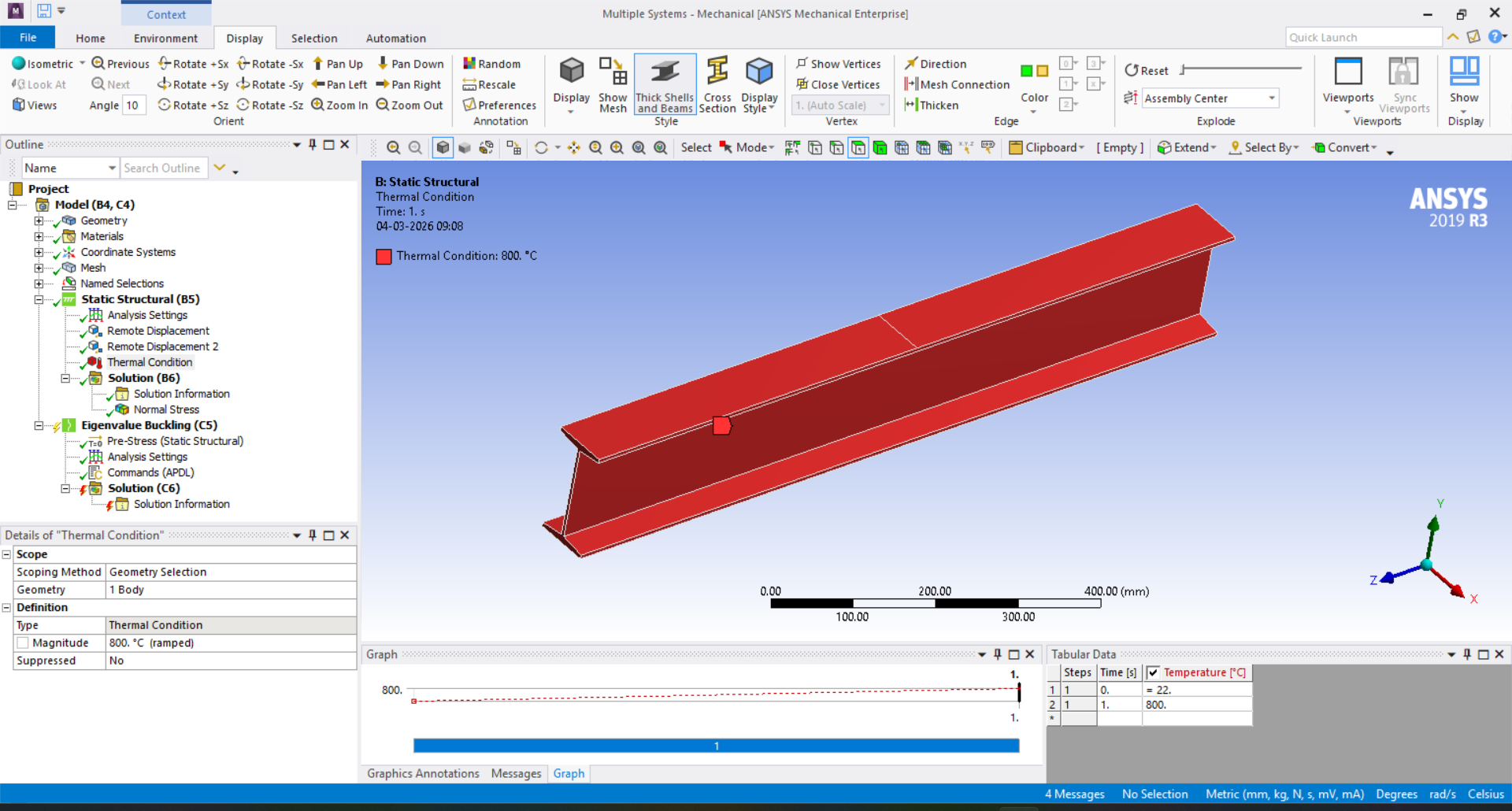Viewport: 1512px width, 811px height.
Task: Pin the Tabular Data panel
Action: coord(1467,654)
